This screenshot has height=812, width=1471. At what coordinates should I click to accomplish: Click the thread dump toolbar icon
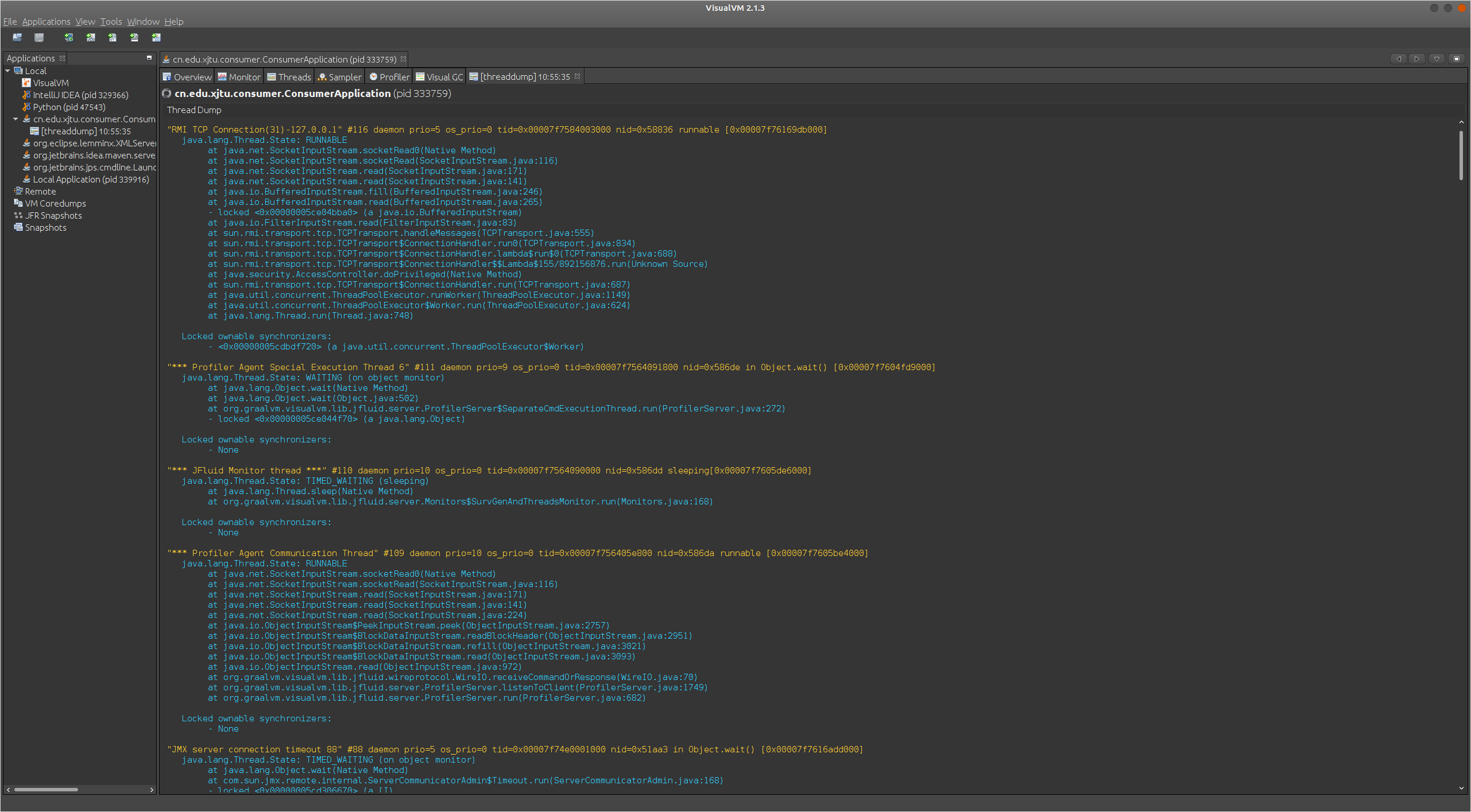112,38
